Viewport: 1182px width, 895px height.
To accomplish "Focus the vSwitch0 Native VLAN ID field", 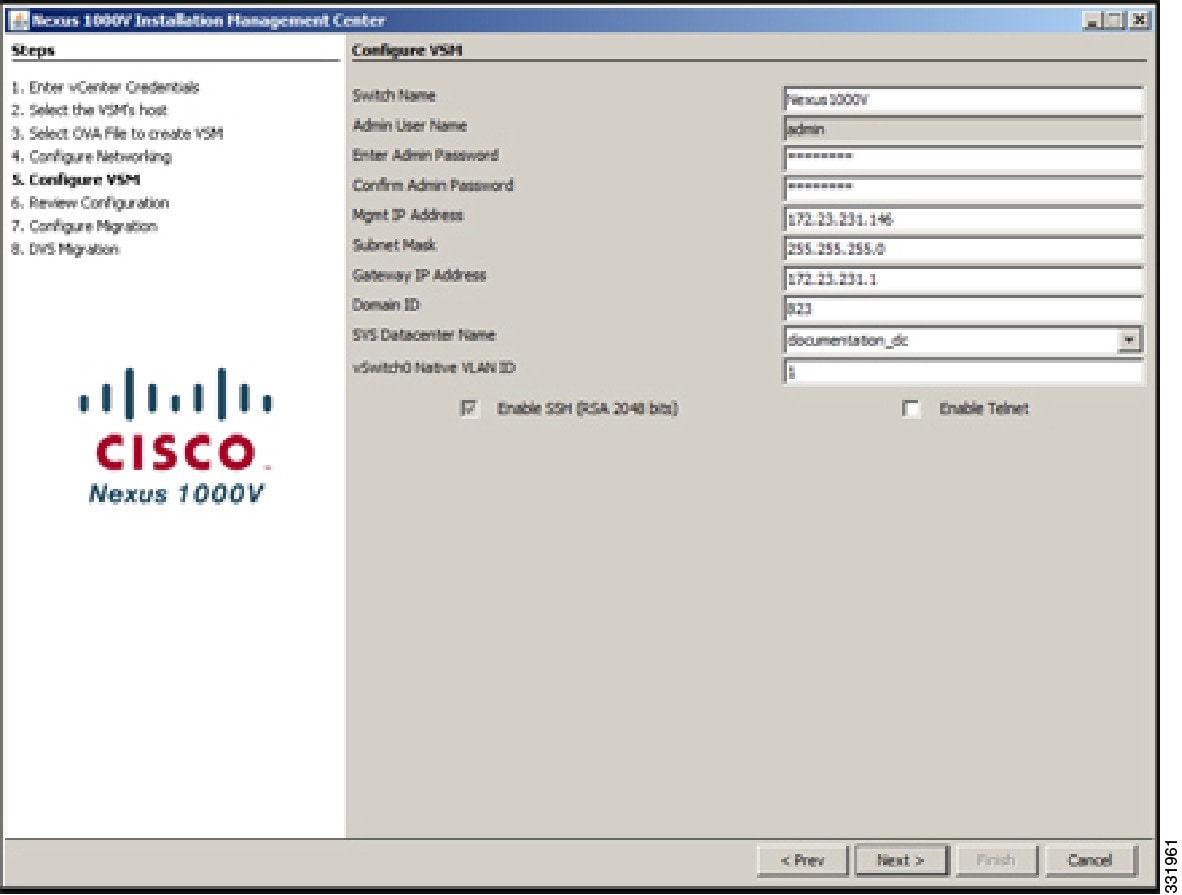I will [963, 372].
